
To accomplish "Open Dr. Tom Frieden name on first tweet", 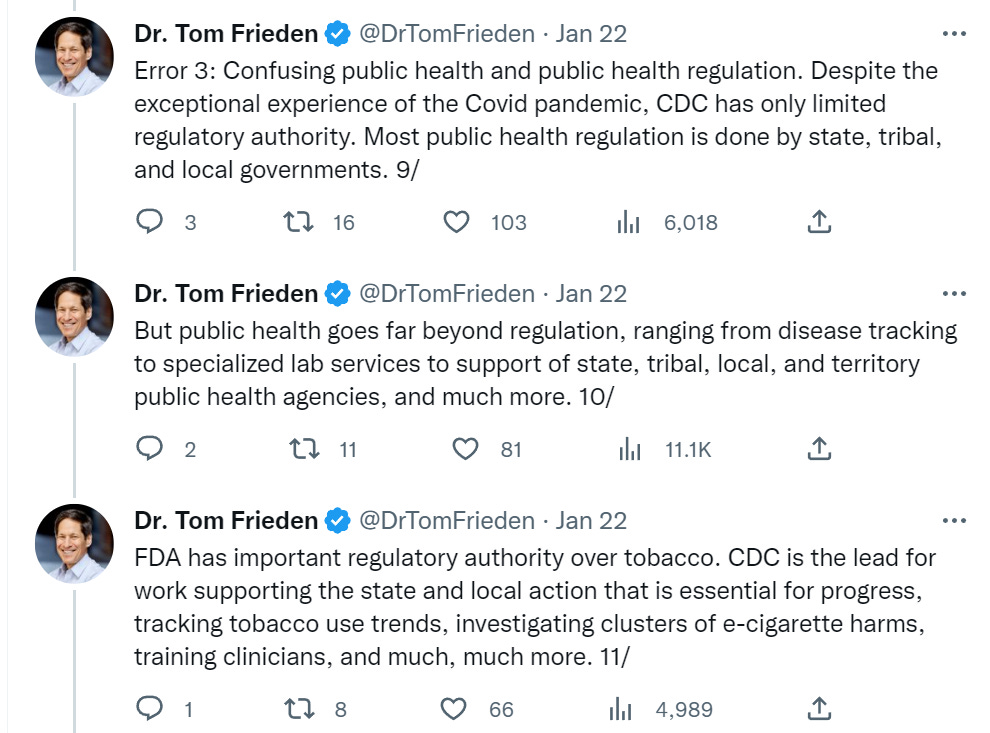I will point(225,33).
